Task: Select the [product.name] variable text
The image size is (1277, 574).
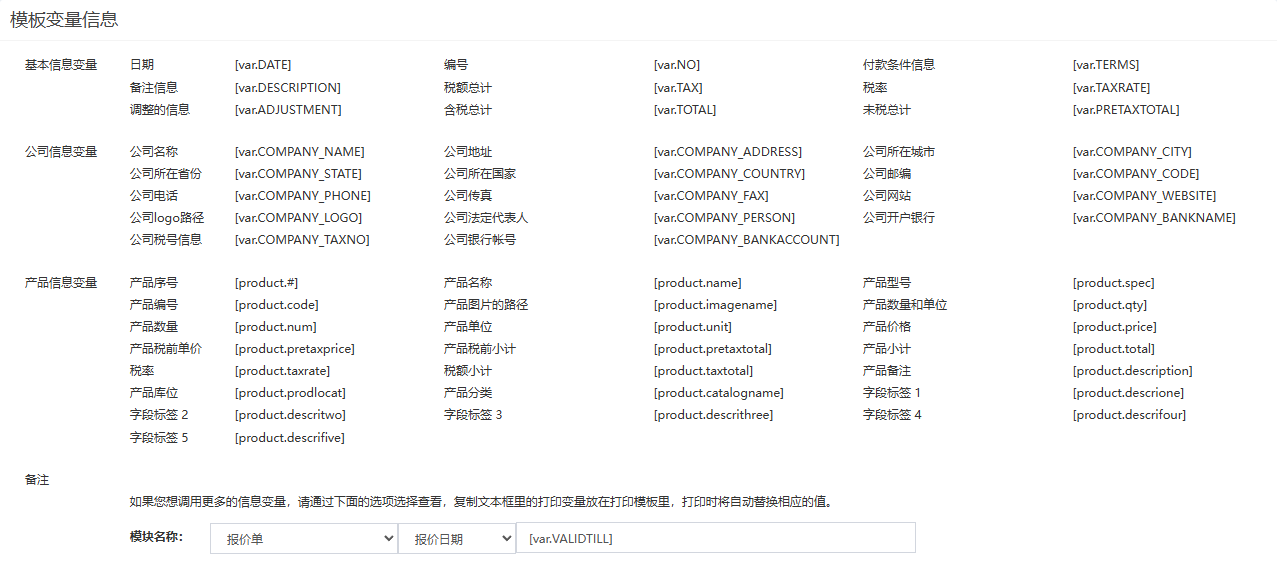Action: [x=698, y=283]
